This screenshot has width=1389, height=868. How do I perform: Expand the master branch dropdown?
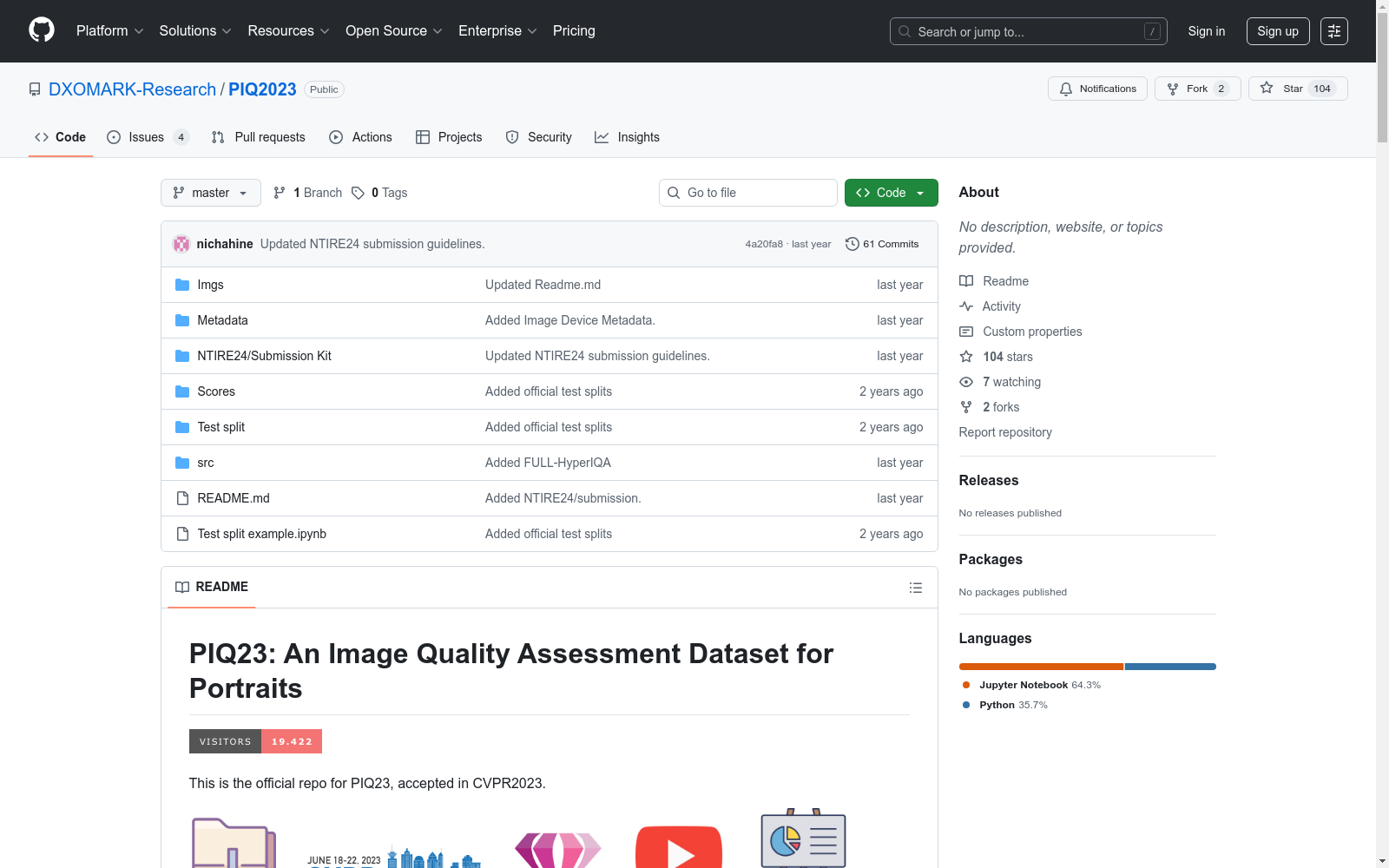pos(210,193)
